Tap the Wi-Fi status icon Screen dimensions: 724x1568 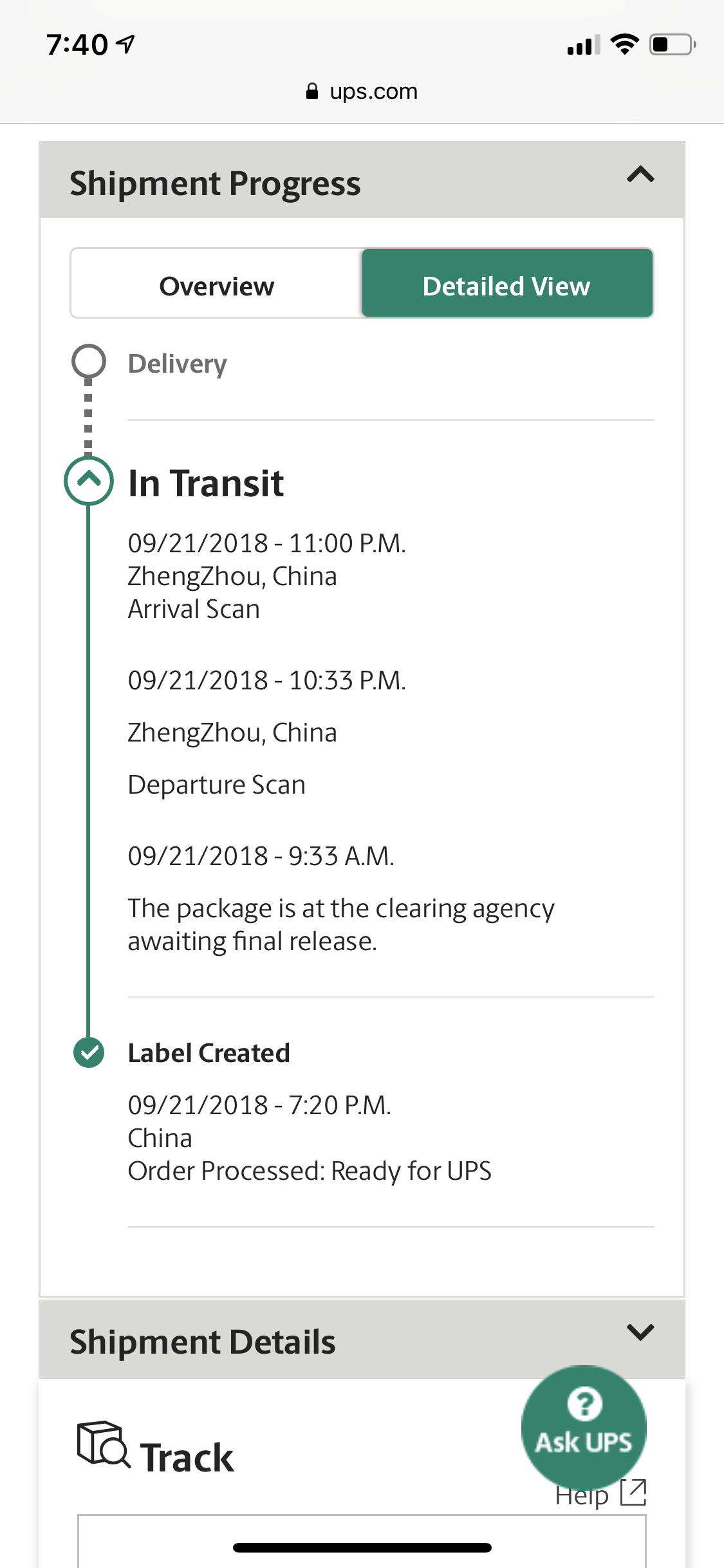tap(624, 44)
